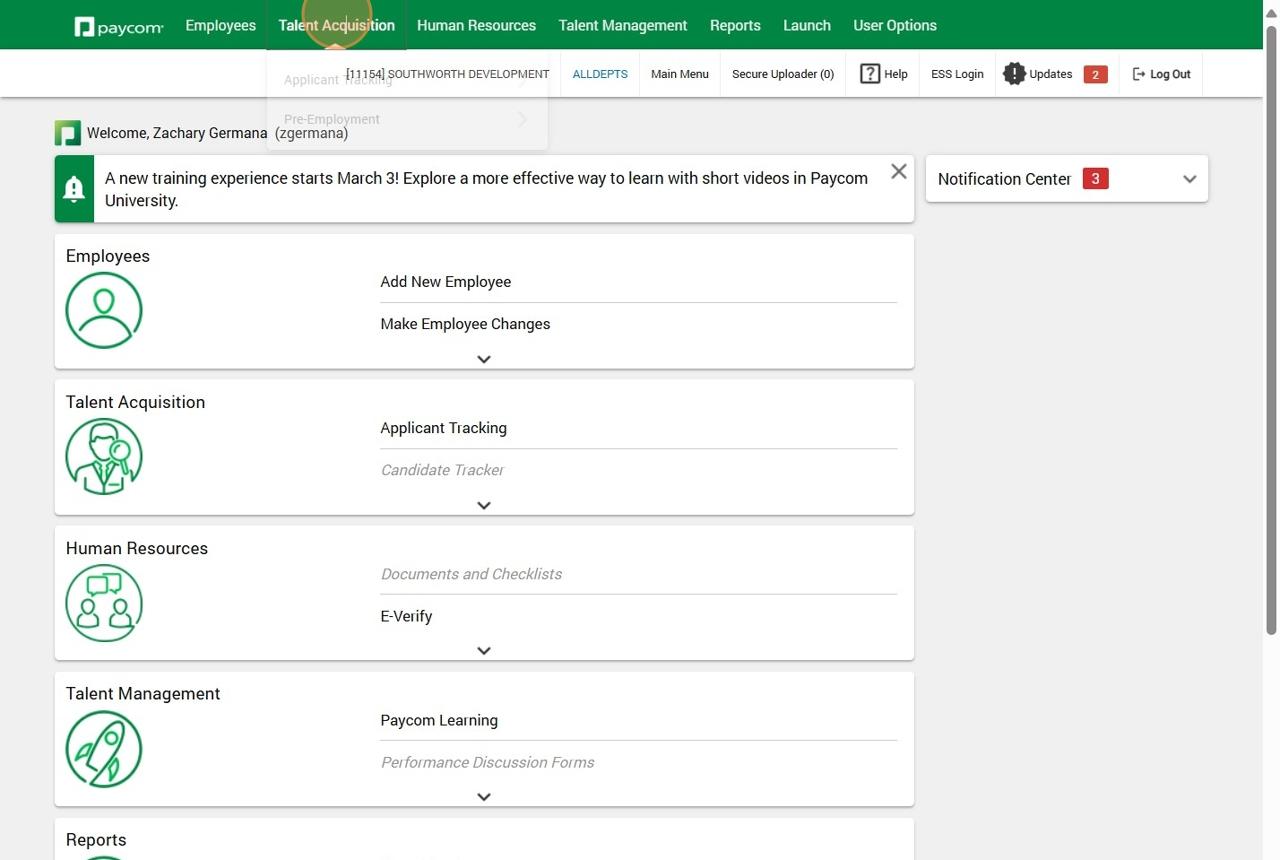1280x860 pixels.
Task: Open Applicant Tracking in Talent Acquisition card
Action: (x=444, y=428)
